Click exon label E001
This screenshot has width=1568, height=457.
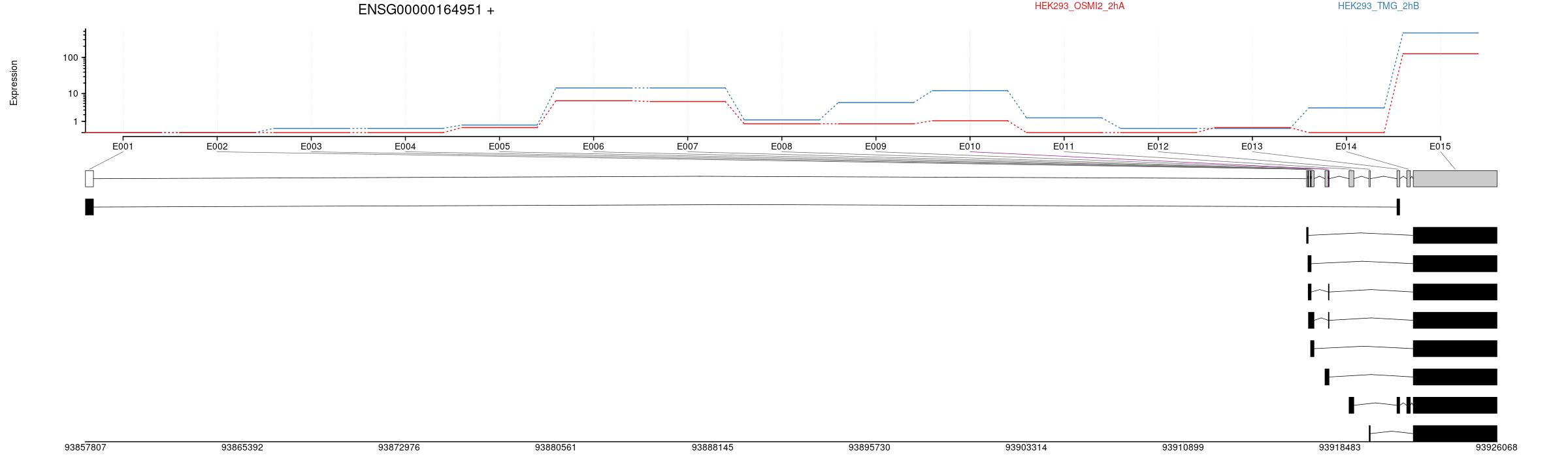coord(123,146)
